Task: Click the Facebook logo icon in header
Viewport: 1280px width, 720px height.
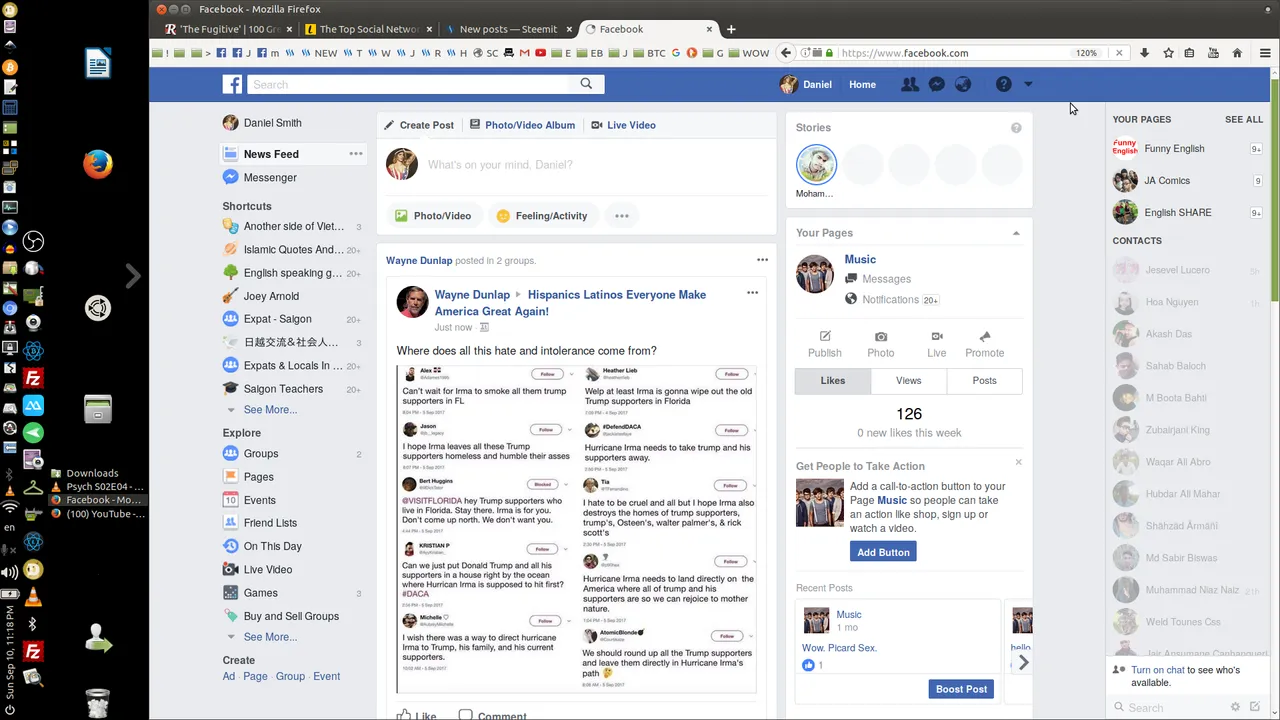Action: tap(232, 85)
